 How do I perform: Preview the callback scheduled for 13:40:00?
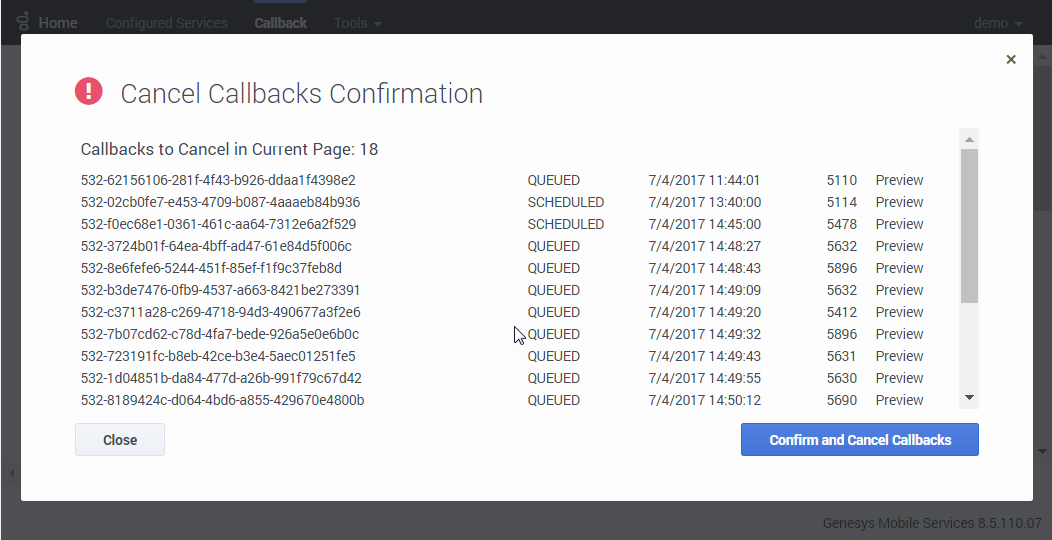point(899,203)
